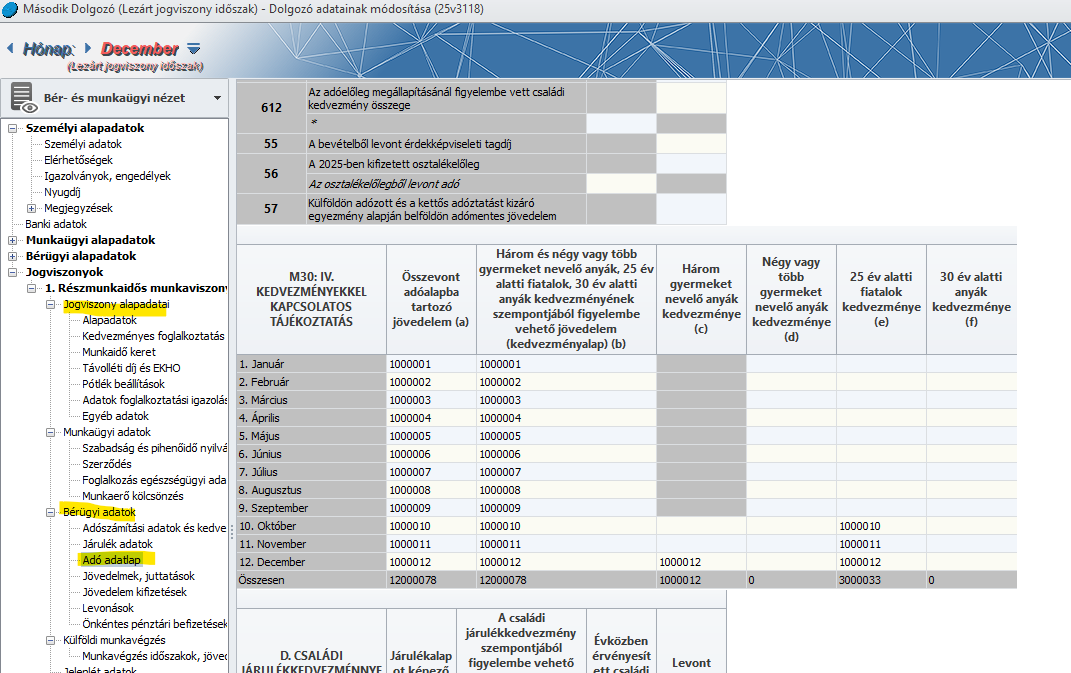1071x673 pixels.
Task: Click Június kedvezményalap cell 1000006
Action: (566, 454)
